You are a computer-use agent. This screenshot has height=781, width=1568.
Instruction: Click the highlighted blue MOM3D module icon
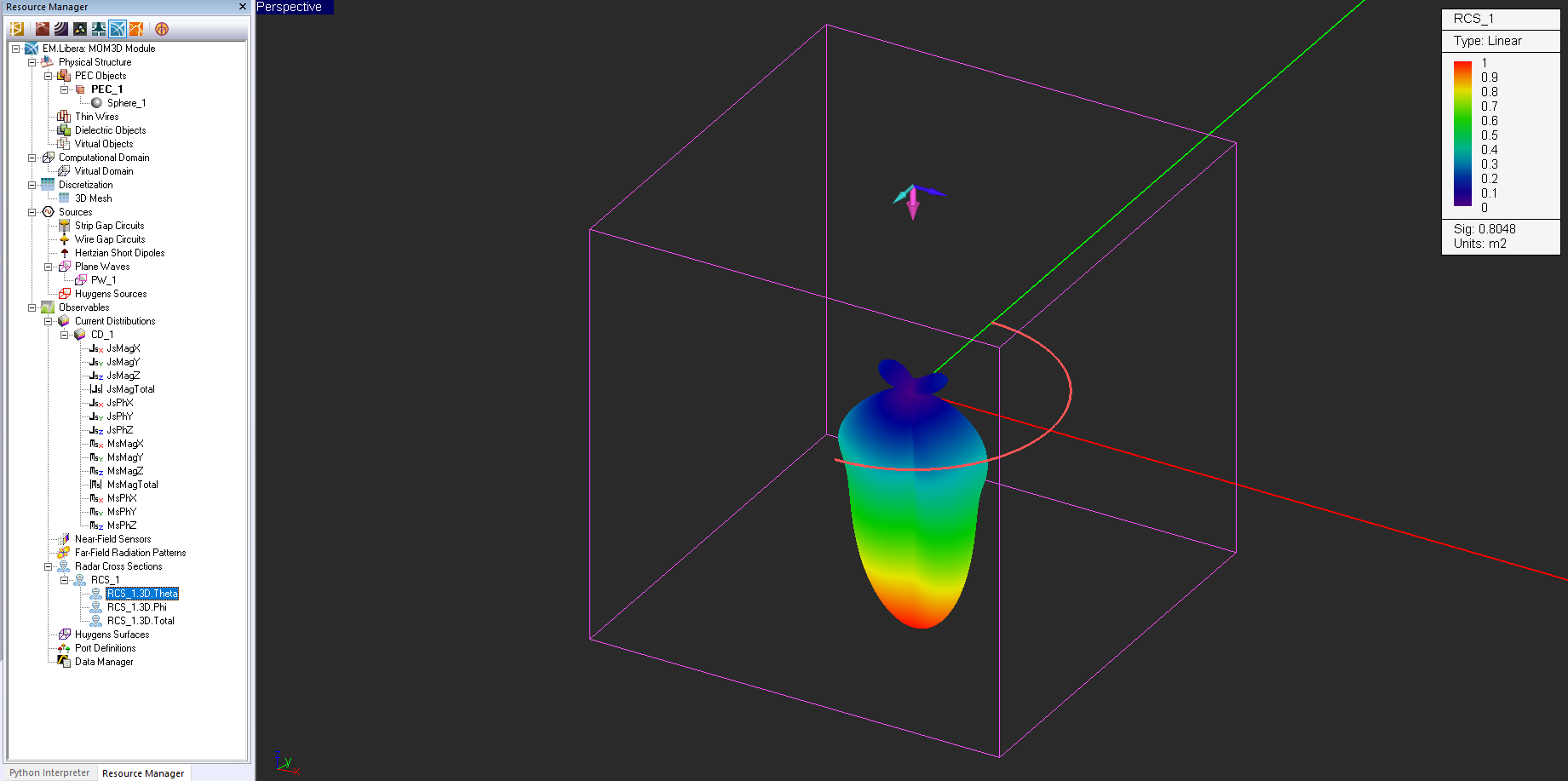(x=118, y=29)
